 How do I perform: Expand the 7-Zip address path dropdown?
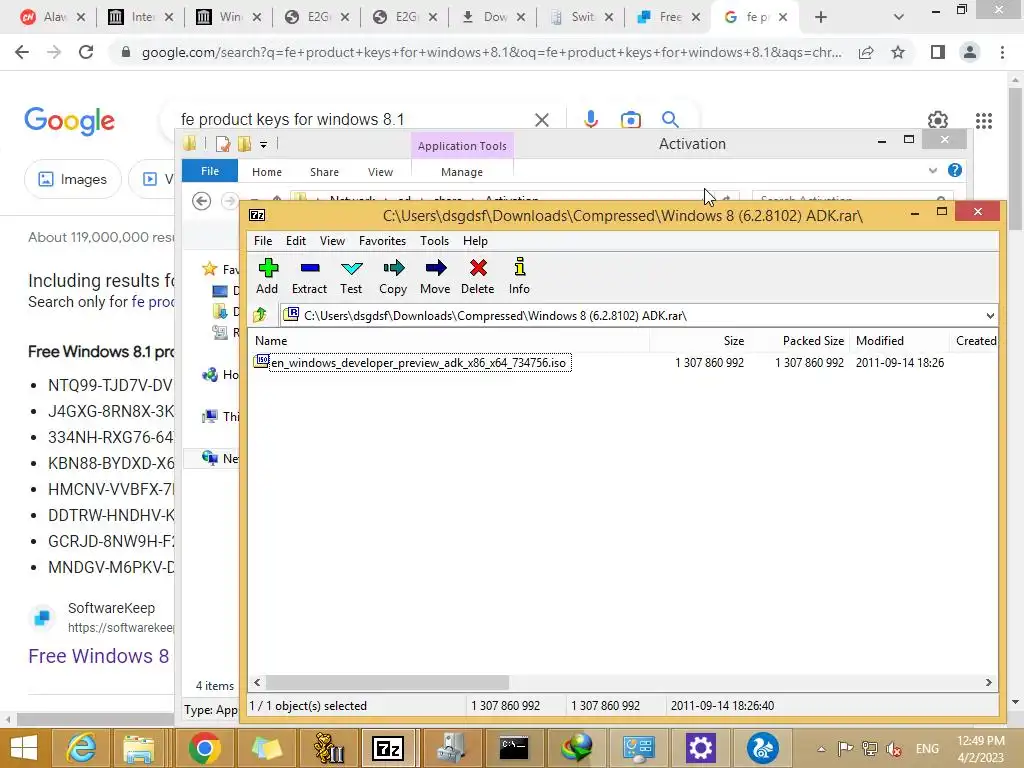990,315
